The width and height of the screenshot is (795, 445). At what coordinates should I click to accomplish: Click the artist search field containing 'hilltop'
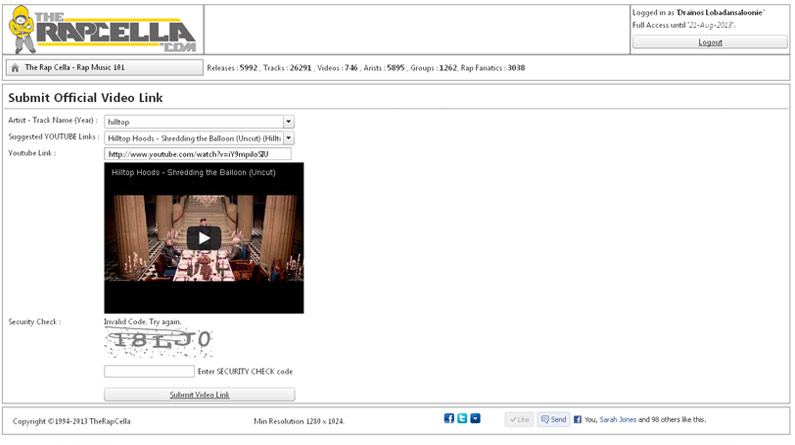pyautogui.click(x=194, y=122)
